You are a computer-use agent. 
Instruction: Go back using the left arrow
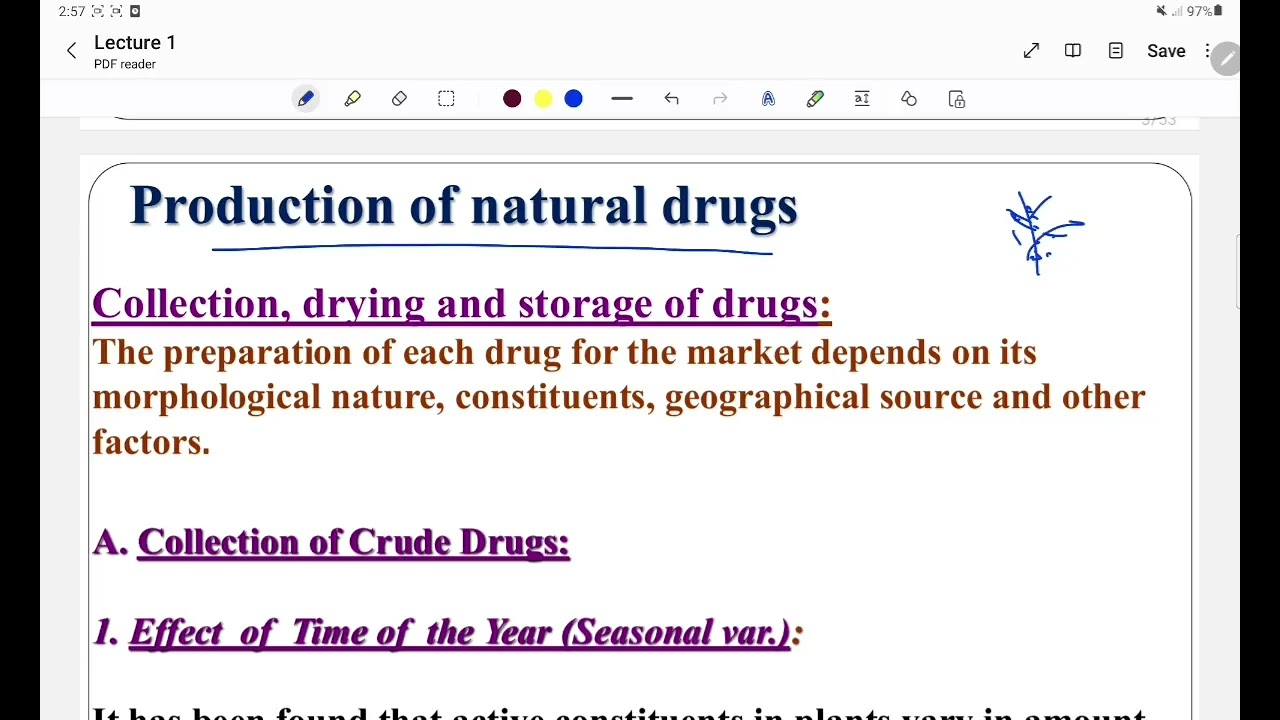pos(71,51)
